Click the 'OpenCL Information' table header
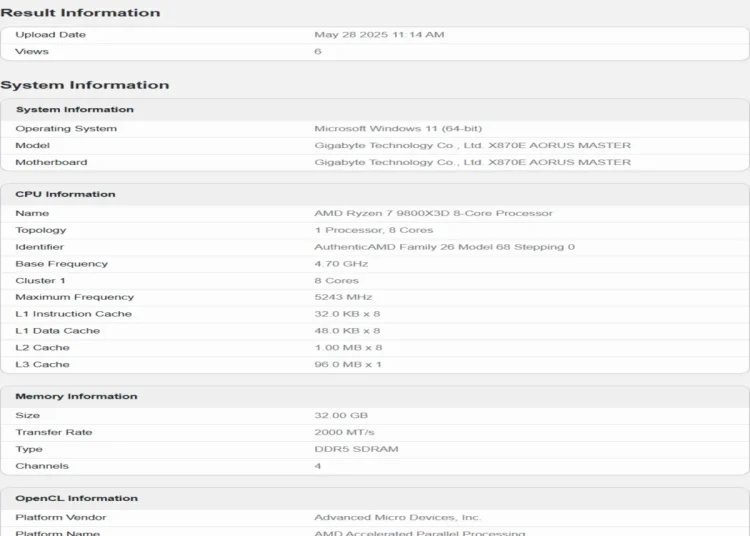The image size is (750, 536). tap(77, 498)
